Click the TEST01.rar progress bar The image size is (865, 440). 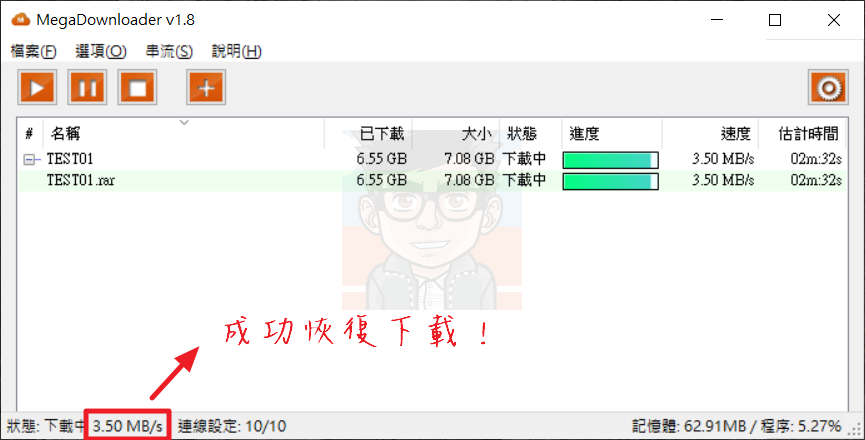611,181
